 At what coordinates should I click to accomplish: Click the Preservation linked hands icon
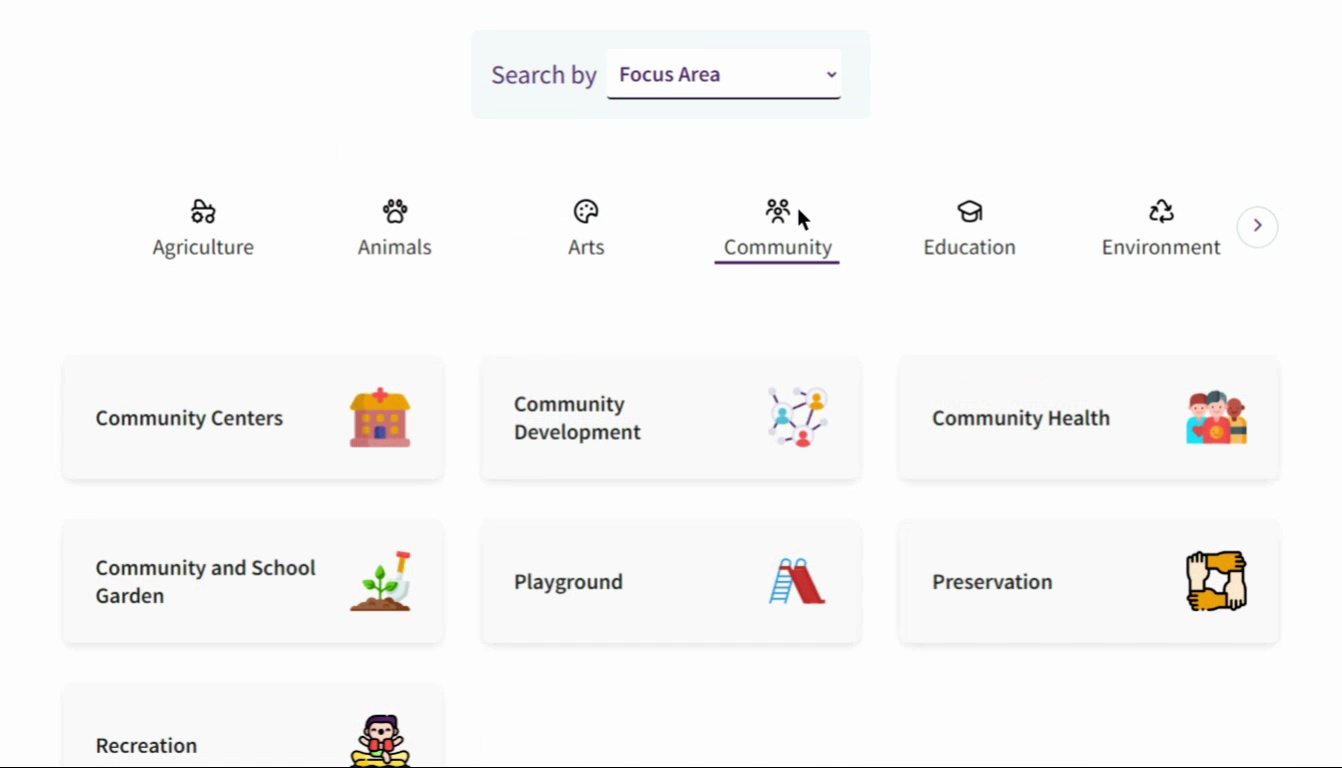(1216, 581)
